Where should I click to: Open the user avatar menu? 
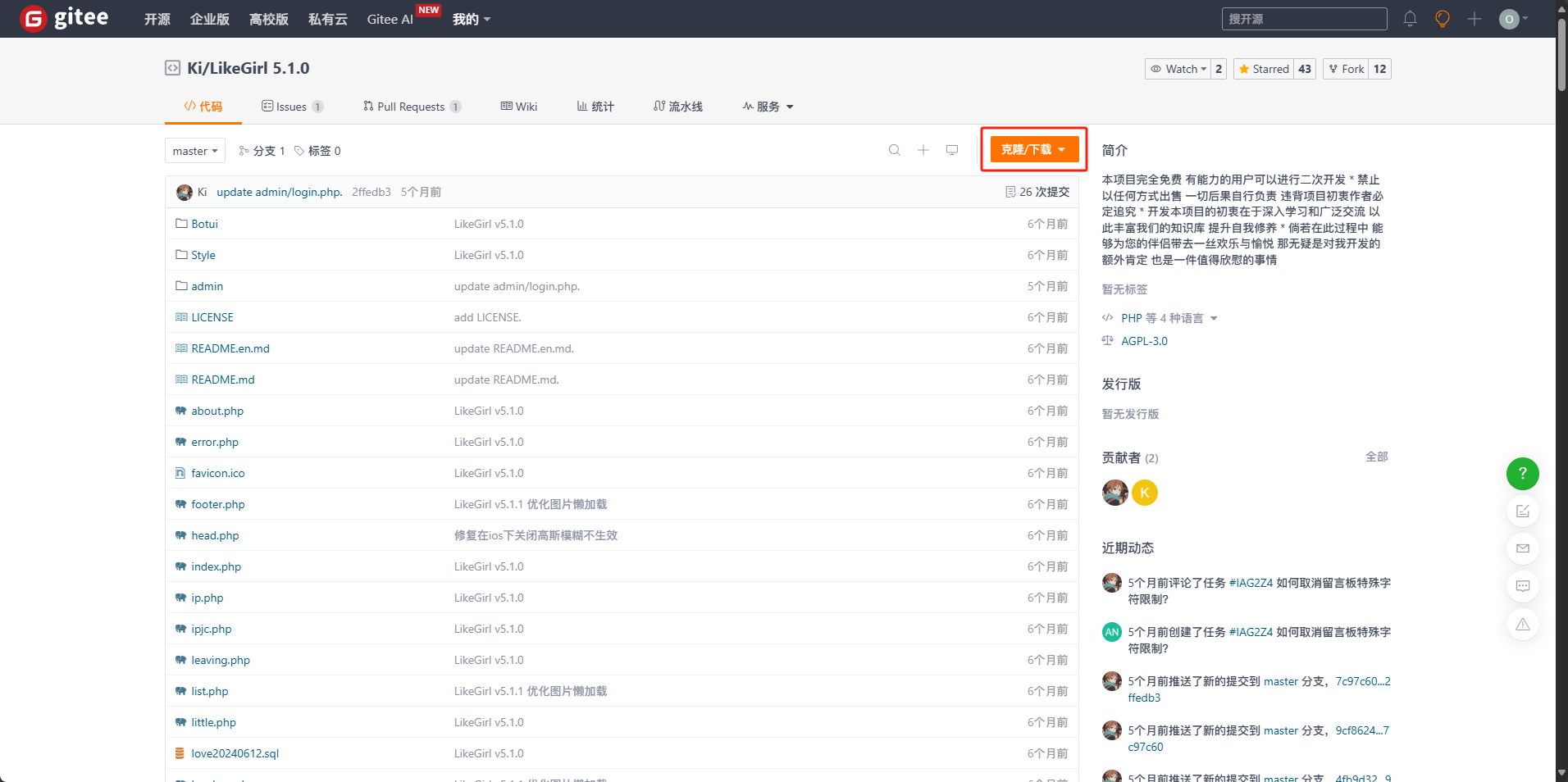(x=1512, y=19)
